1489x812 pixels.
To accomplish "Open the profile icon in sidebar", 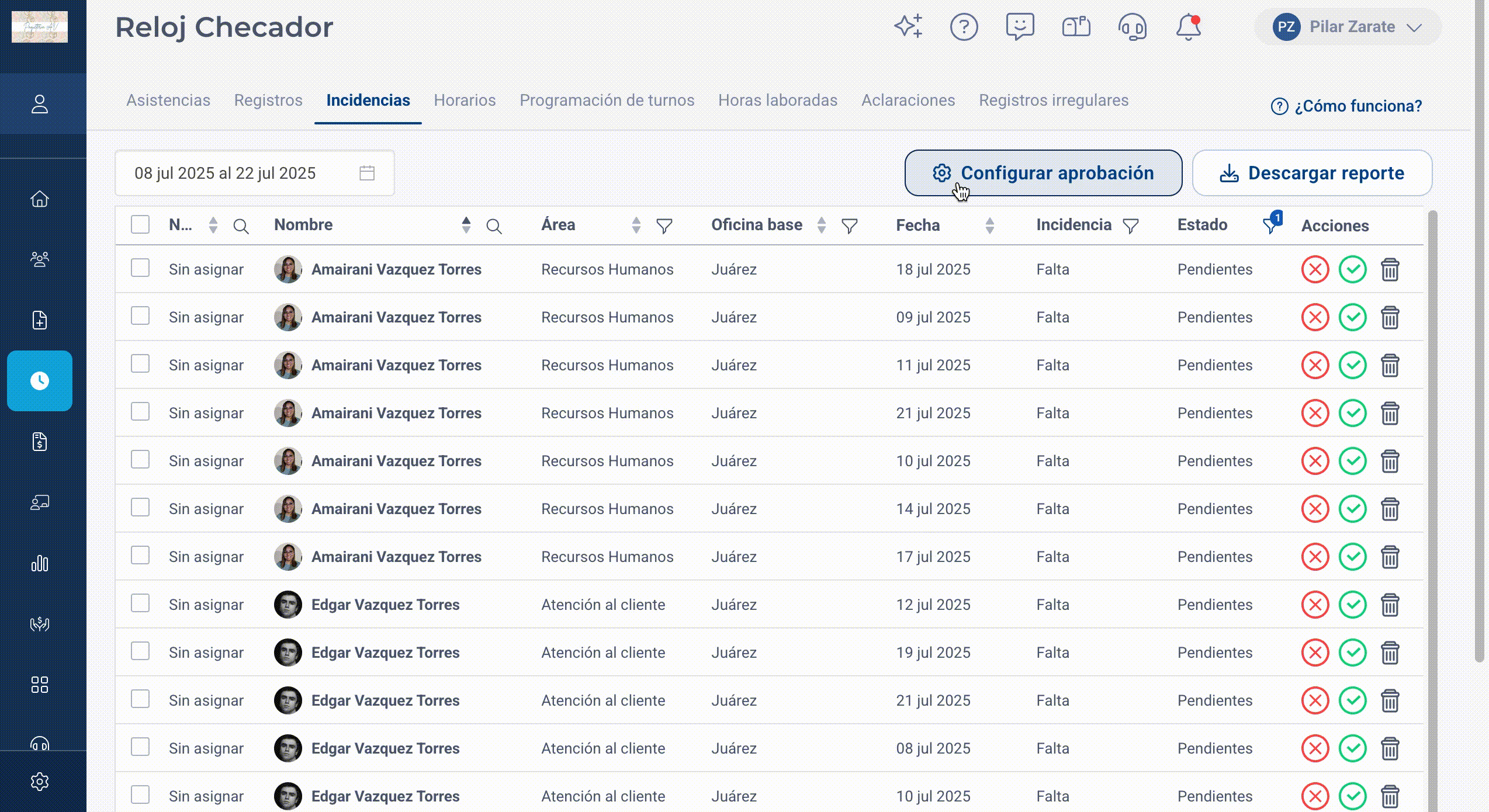I will pos(40,104).
